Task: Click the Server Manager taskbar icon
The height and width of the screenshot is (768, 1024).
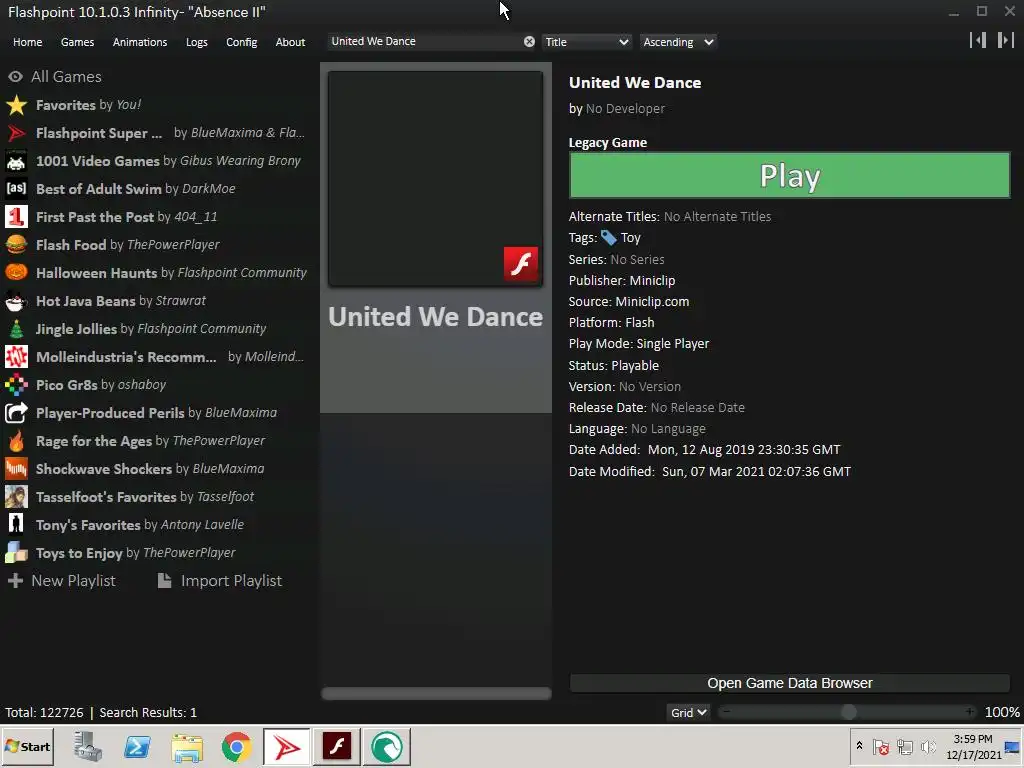Action: 88,746
